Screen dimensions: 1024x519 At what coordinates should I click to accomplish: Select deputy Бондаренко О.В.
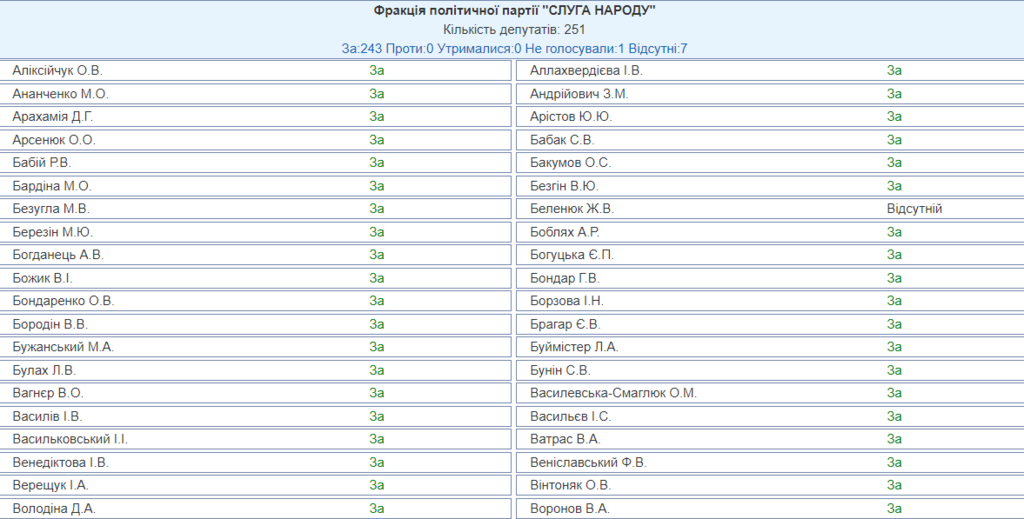pos(63,301)
